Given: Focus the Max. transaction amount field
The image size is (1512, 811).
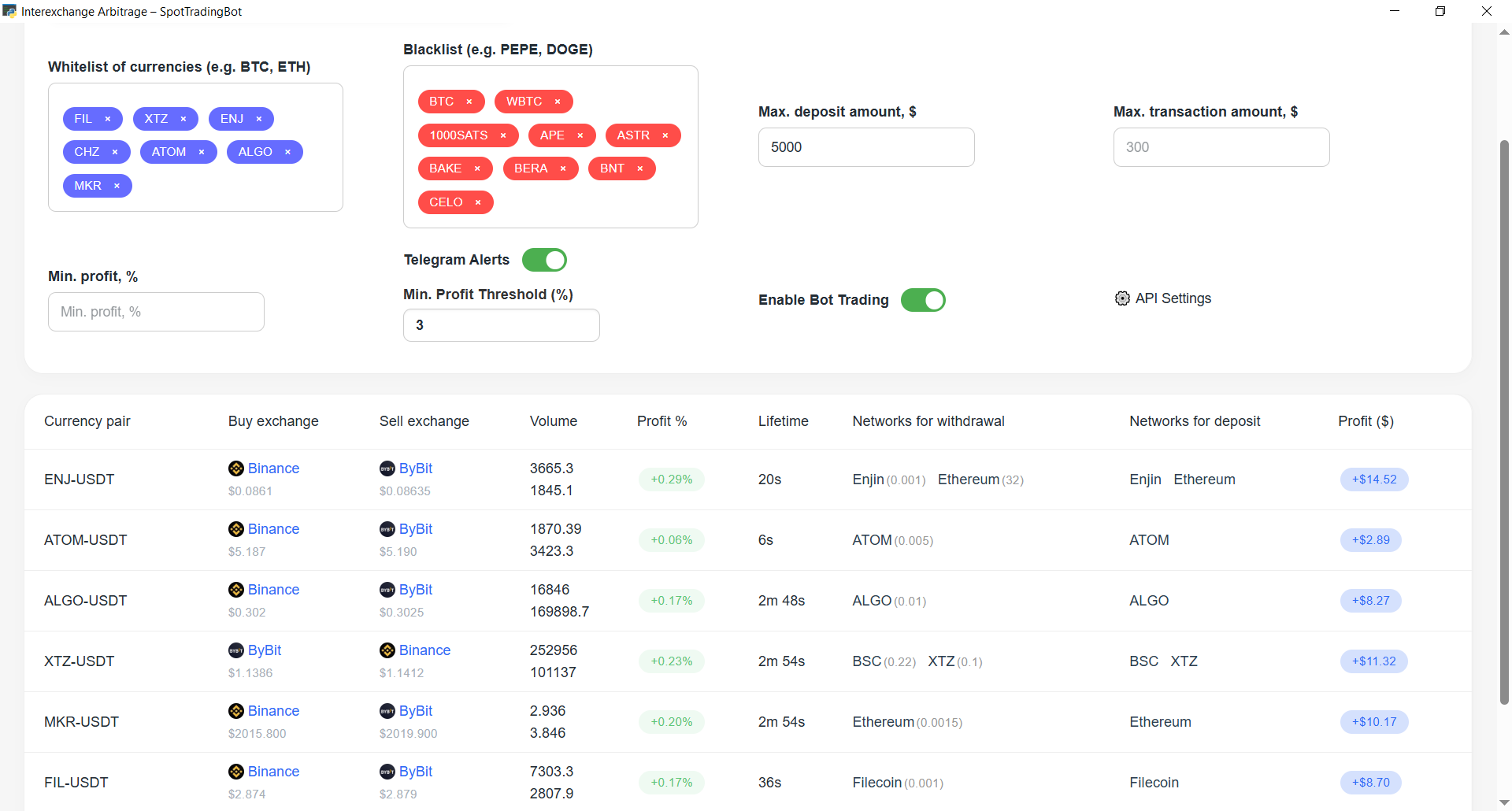Looking at the screenshot, I should 1221,147.
